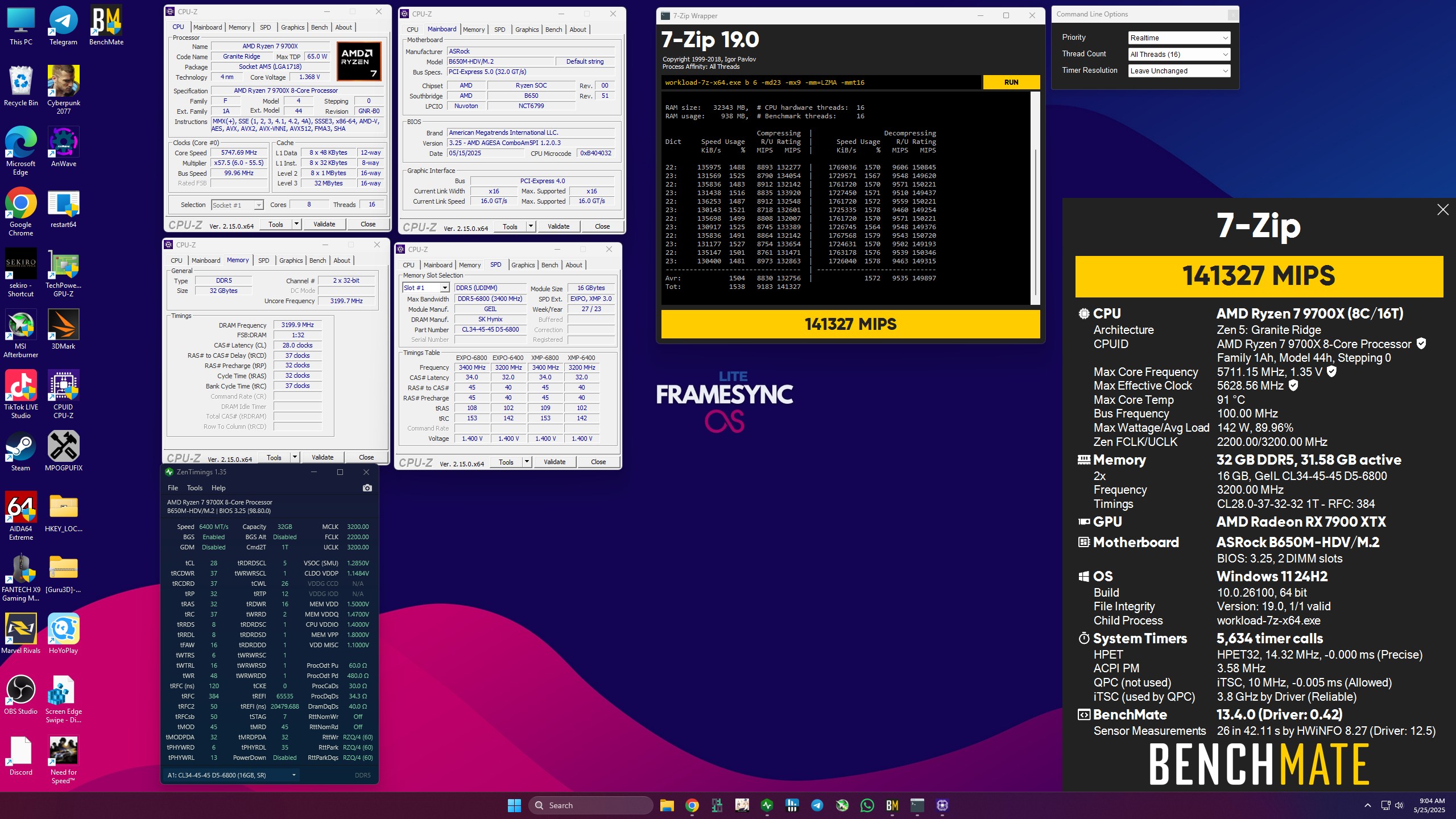Switch to SPD tab in CPU-Z Memory window
Viewport: 1456px width, 819px height.
tap(263, 260)
